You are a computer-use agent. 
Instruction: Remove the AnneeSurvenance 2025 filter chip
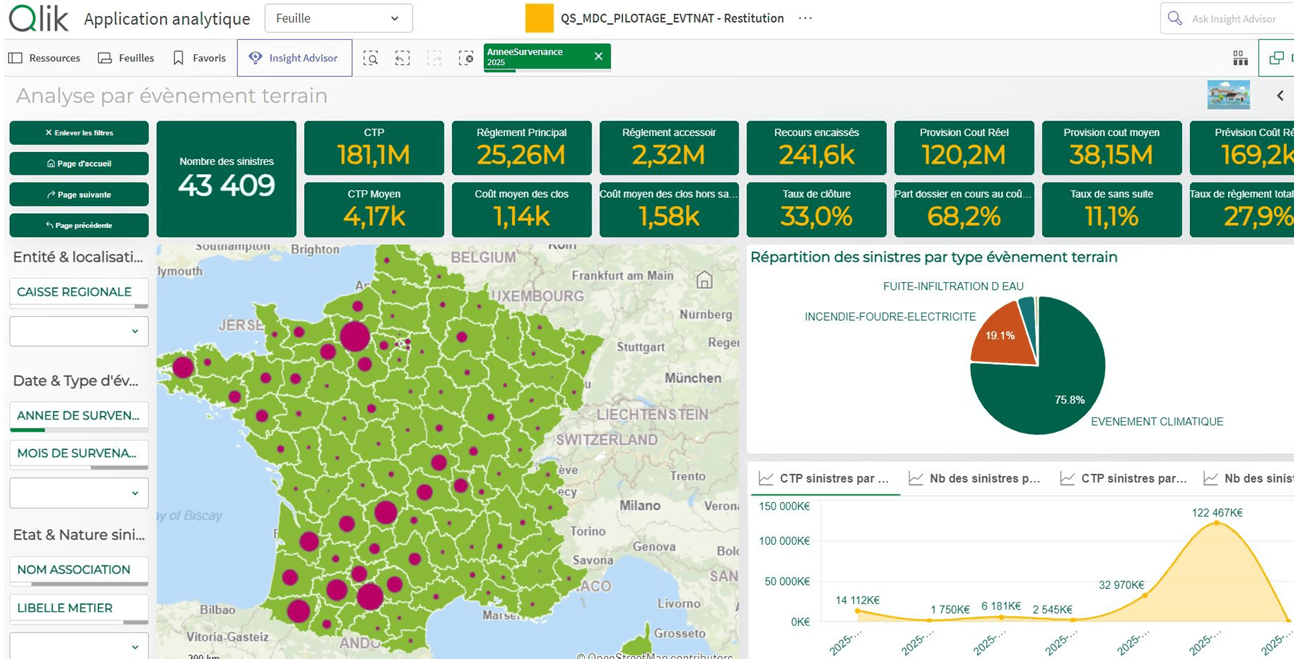598,57
